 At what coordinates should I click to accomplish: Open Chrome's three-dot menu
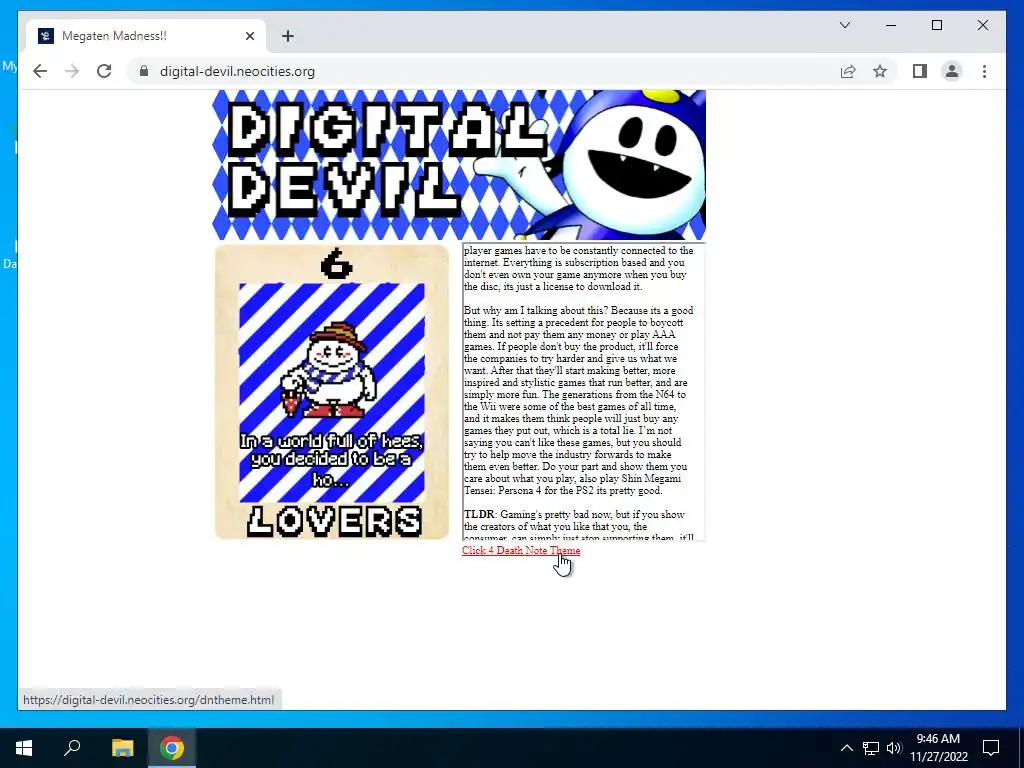[x=984, y=71]
